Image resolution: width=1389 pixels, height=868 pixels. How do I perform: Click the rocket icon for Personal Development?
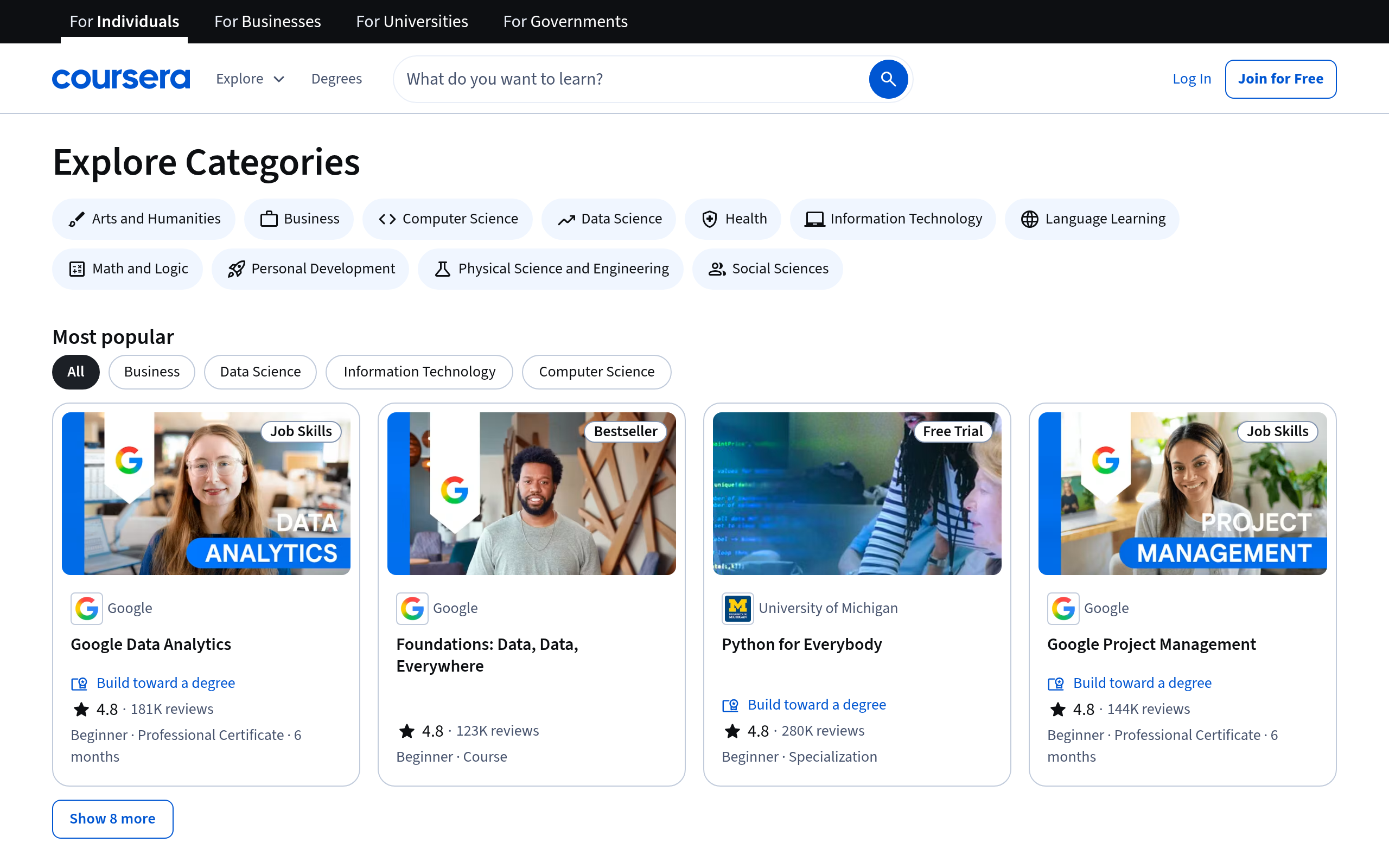click(x=236, y=269)
